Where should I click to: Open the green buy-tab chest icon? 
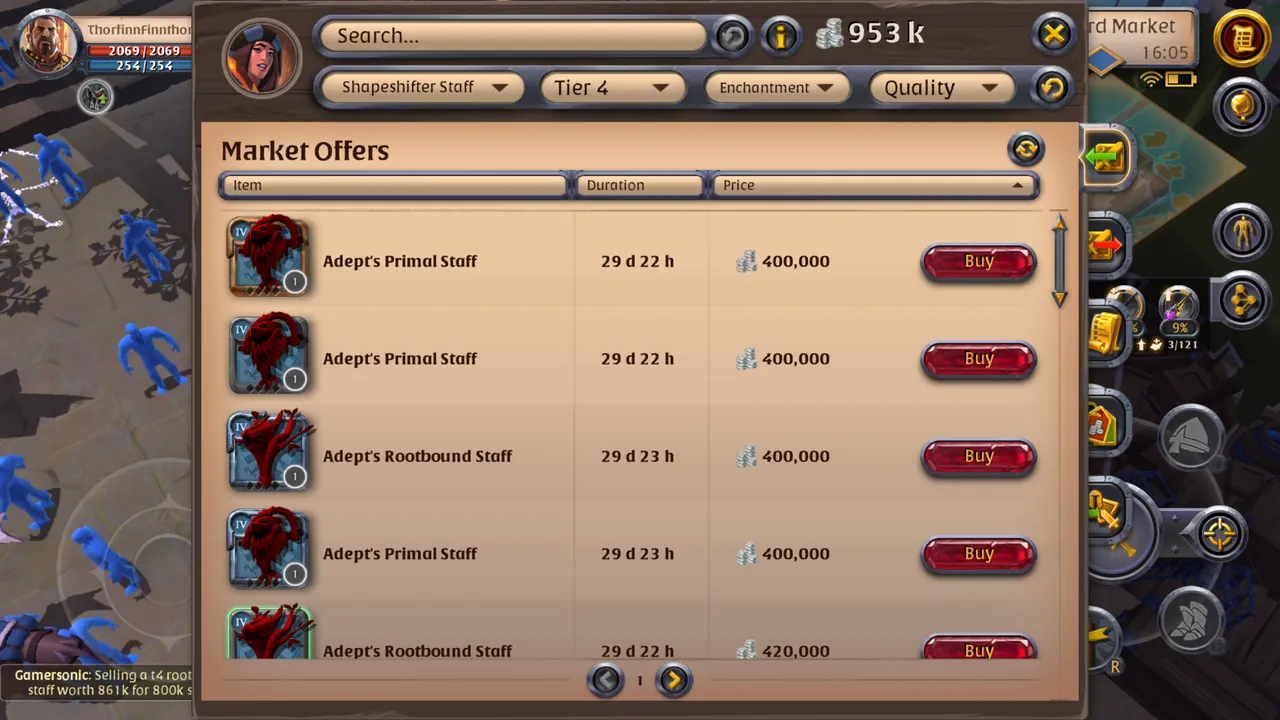(x=1106, y=157)
